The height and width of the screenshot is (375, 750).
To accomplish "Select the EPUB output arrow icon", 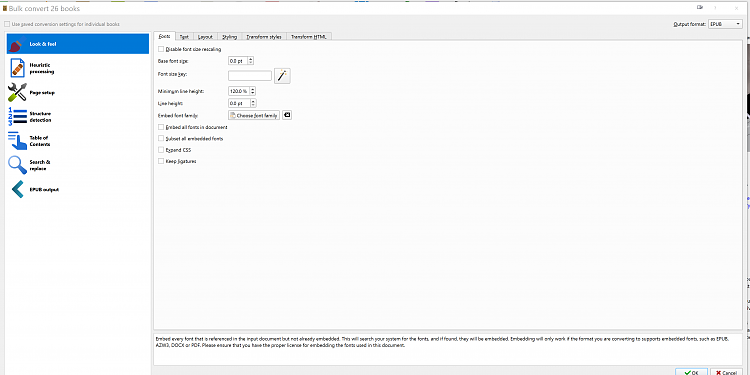I will point(17,189).
